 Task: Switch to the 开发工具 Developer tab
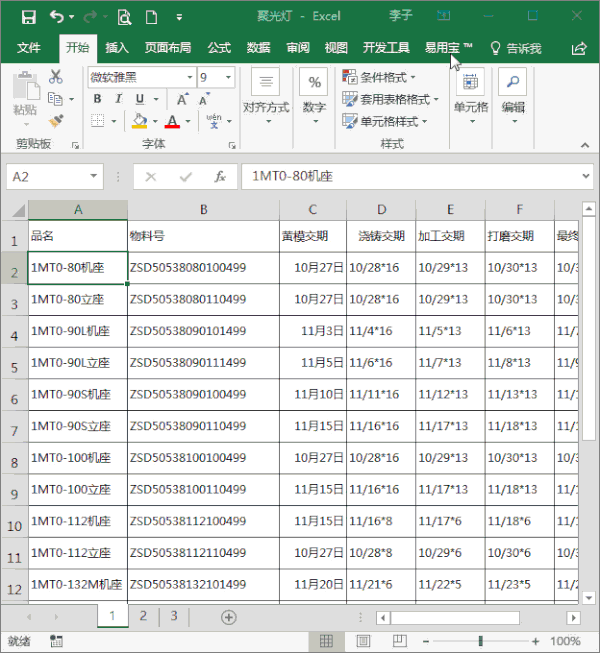click(386, 48)
